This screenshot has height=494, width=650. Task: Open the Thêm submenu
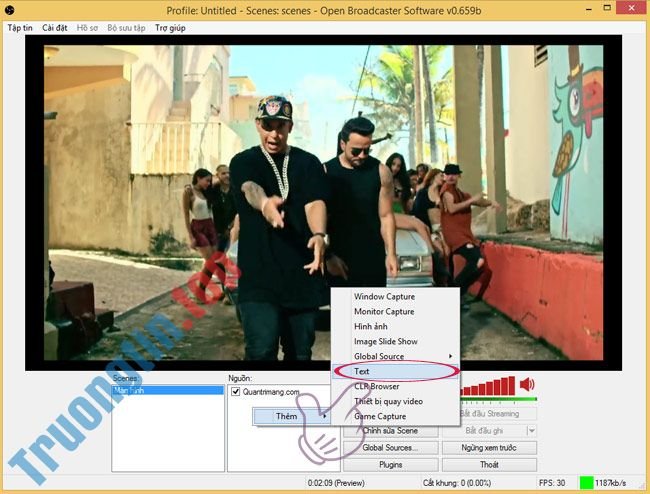292,416
